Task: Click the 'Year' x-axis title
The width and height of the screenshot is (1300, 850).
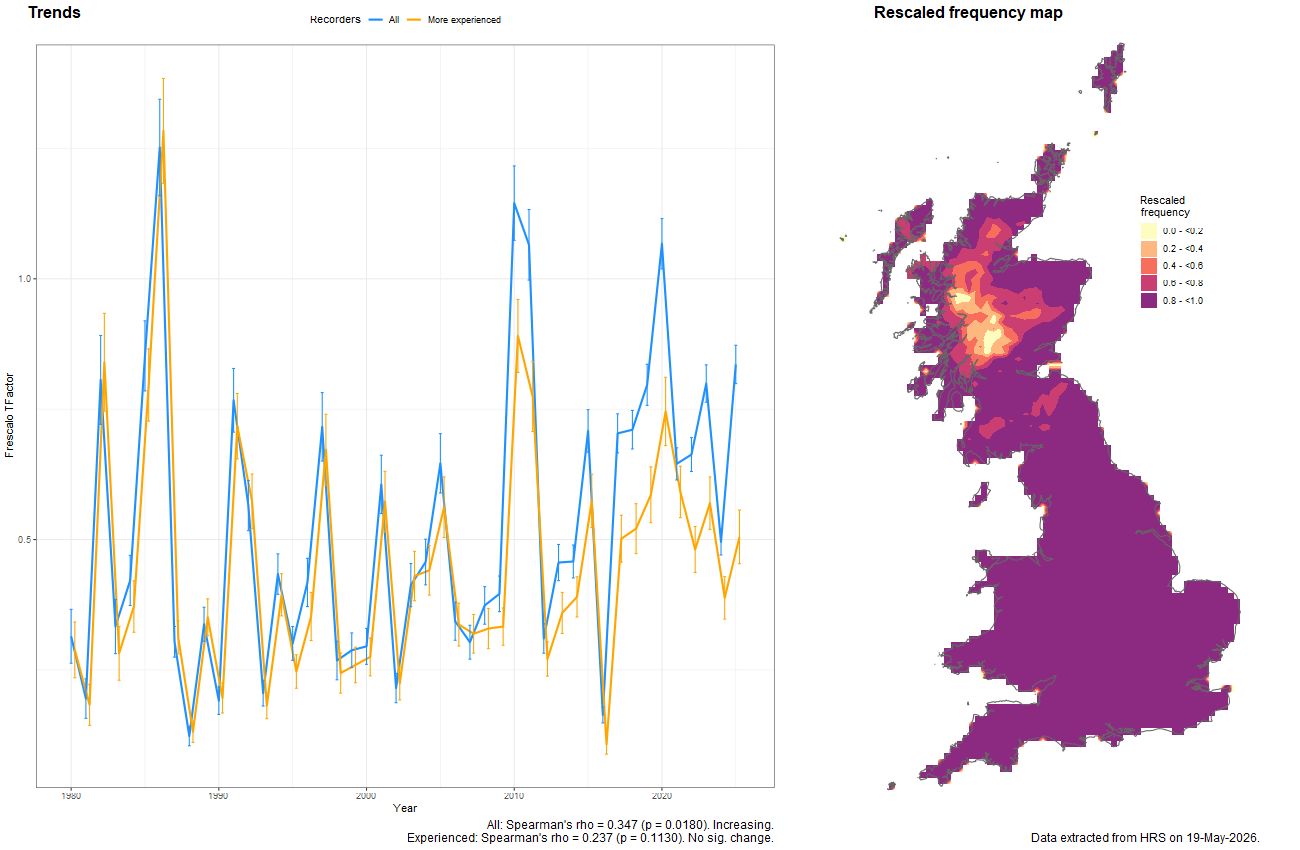Action: 405,808
